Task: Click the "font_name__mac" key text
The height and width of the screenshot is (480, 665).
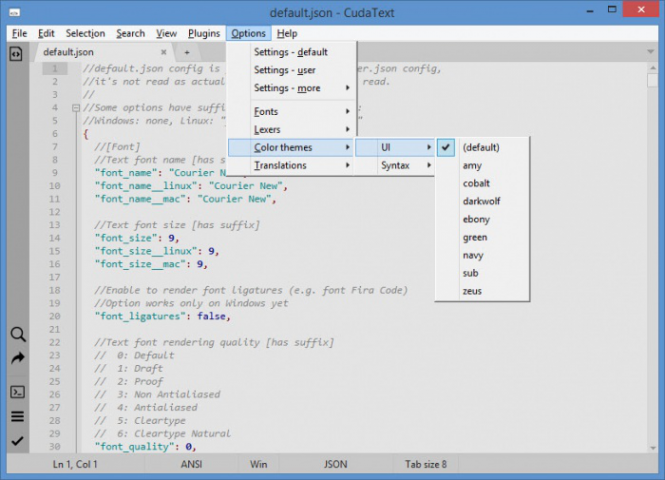Action: click(x=140, y=199)
